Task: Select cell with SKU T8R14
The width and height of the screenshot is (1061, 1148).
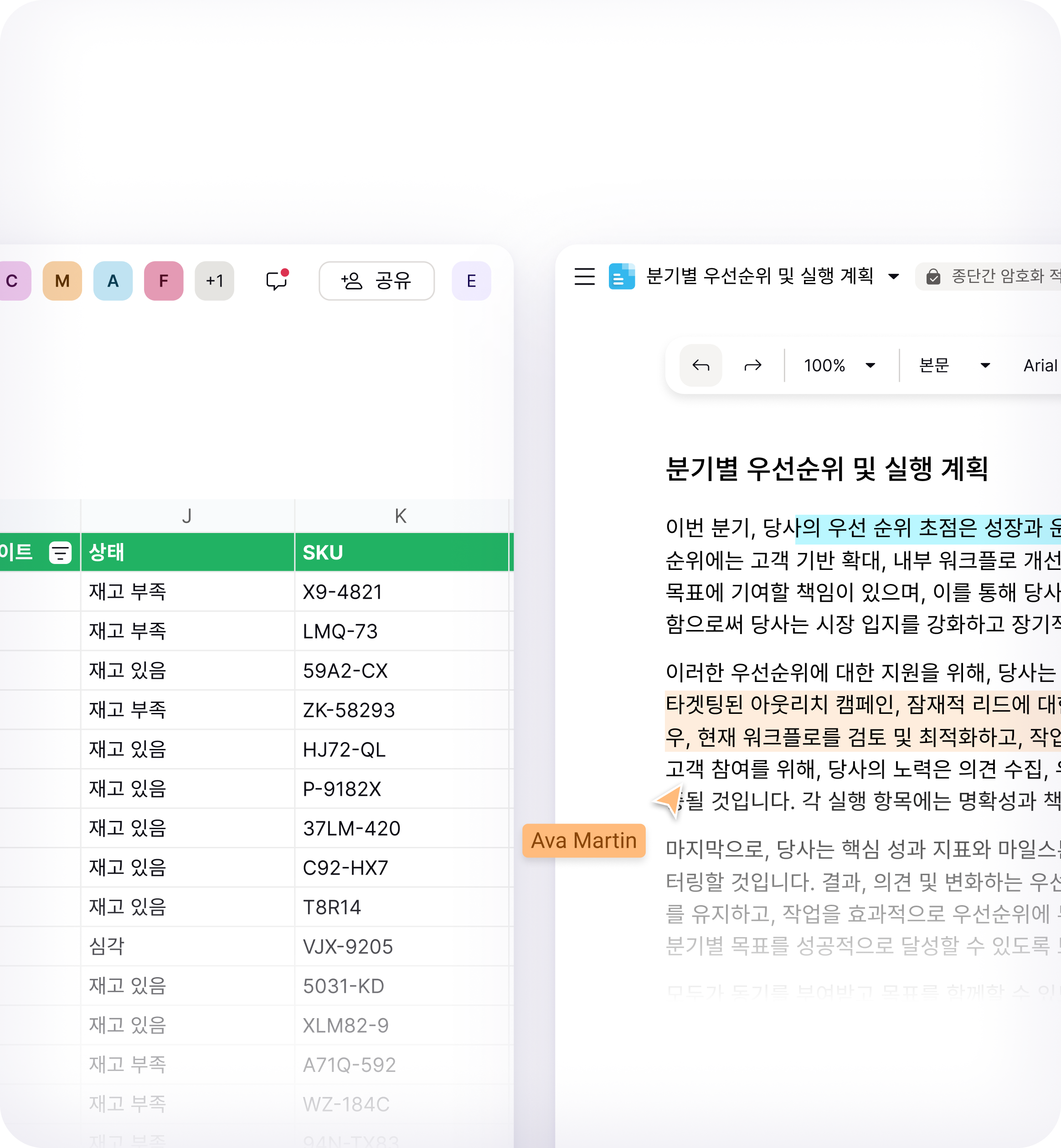Action: pos(402,907)
